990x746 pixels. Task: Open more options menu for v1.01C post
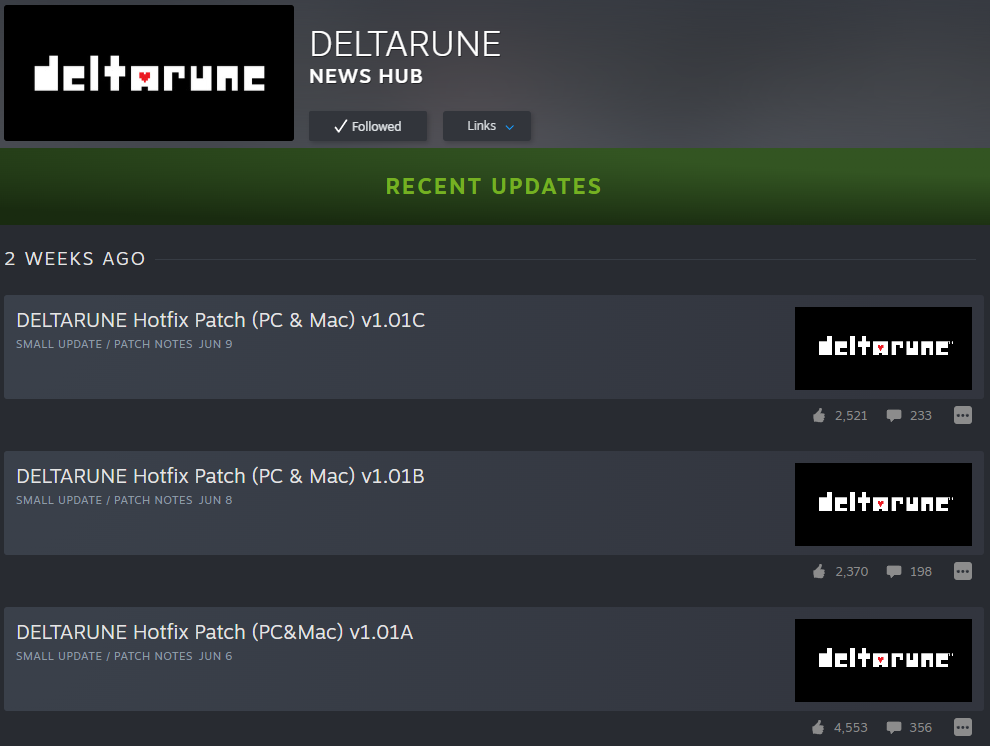pos(962,415)
